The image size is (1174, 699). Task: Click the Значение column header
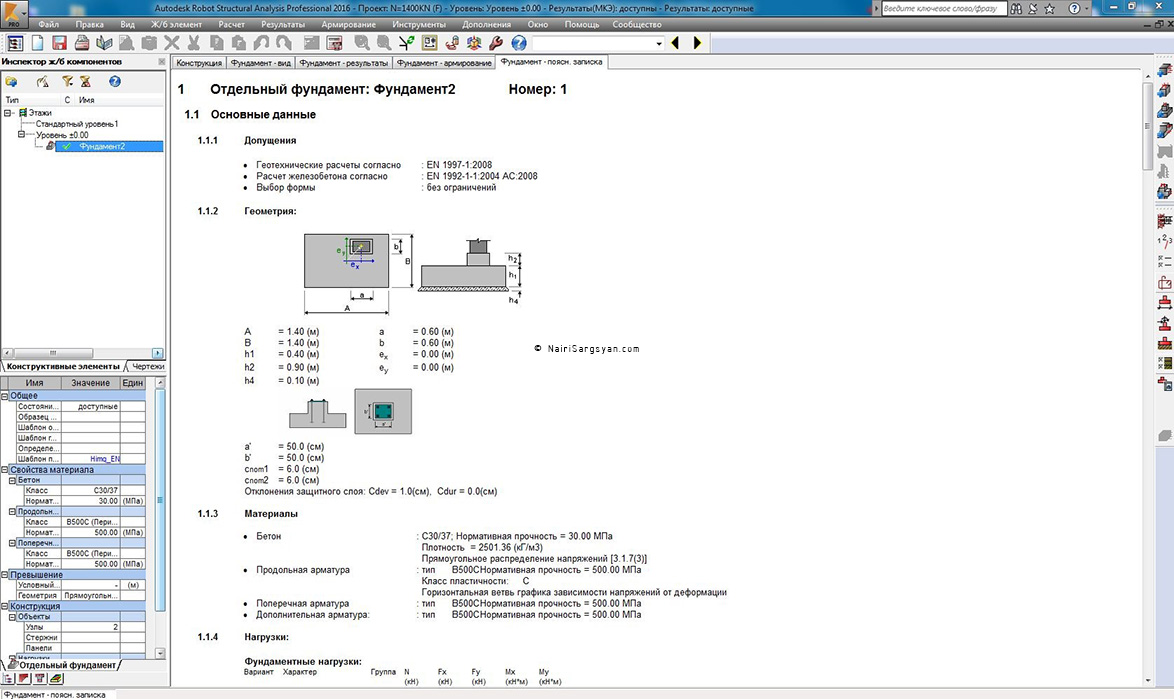pos(90,382)
